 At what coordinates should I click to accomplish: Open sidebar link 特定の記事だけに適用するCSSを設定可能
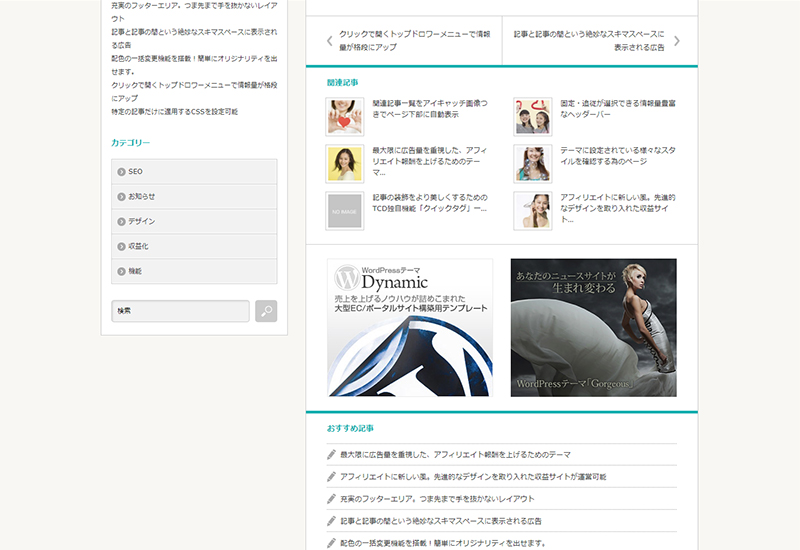click(x=174, y=112)
